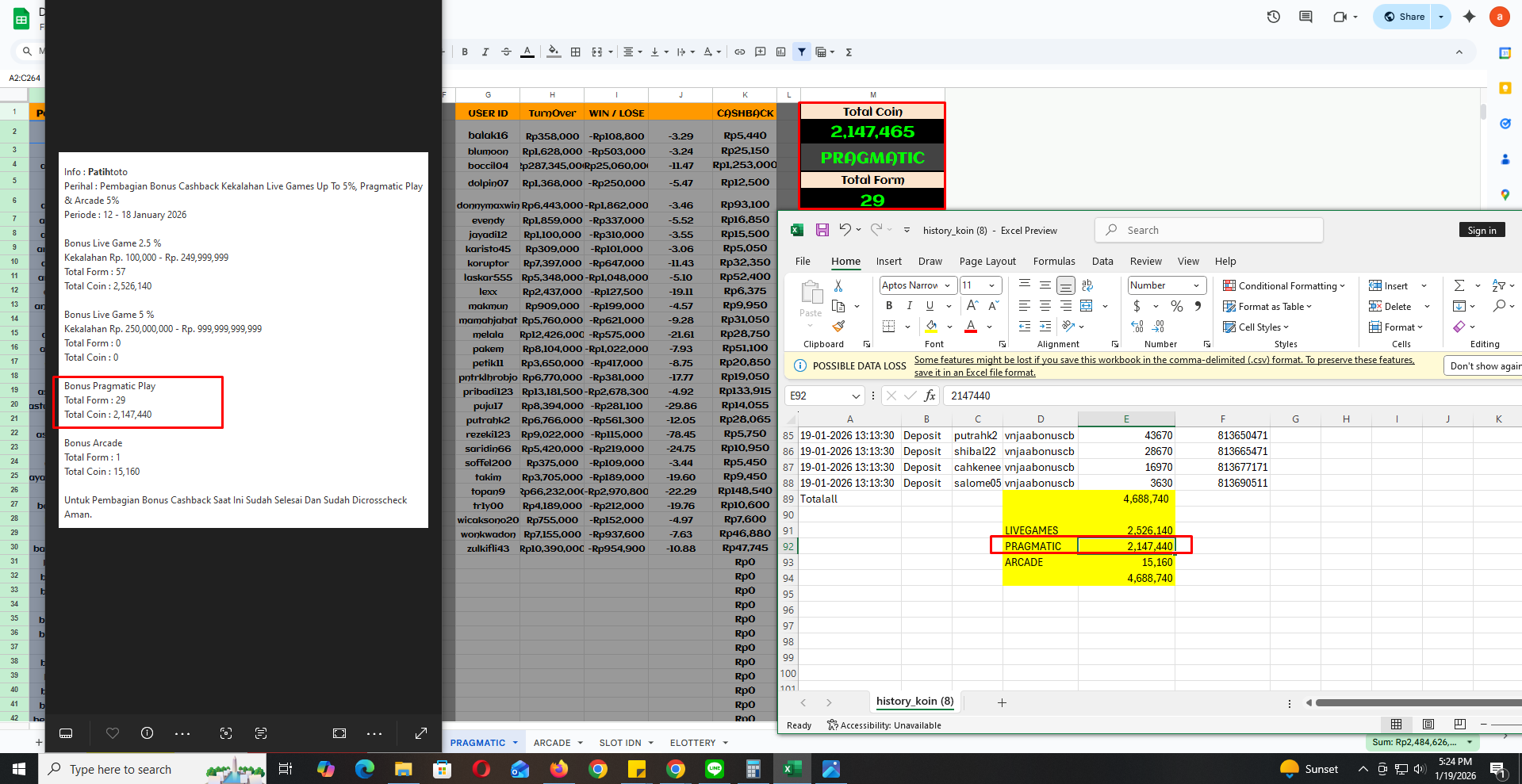
Task: Click the Excel formula bar showing 2147440
Action: pyautogui.click(x=1233, y=396)
